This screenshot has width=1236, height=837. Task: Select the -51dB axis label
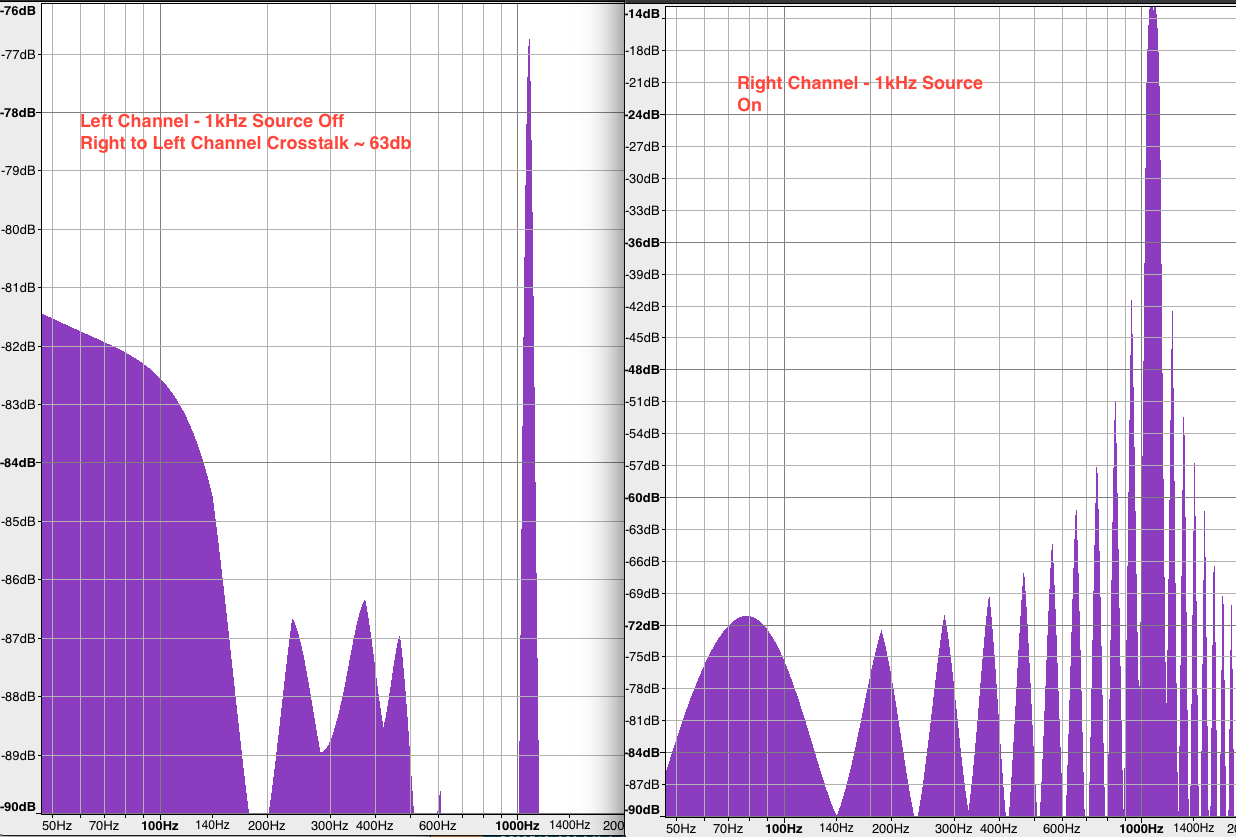[642, 401]
